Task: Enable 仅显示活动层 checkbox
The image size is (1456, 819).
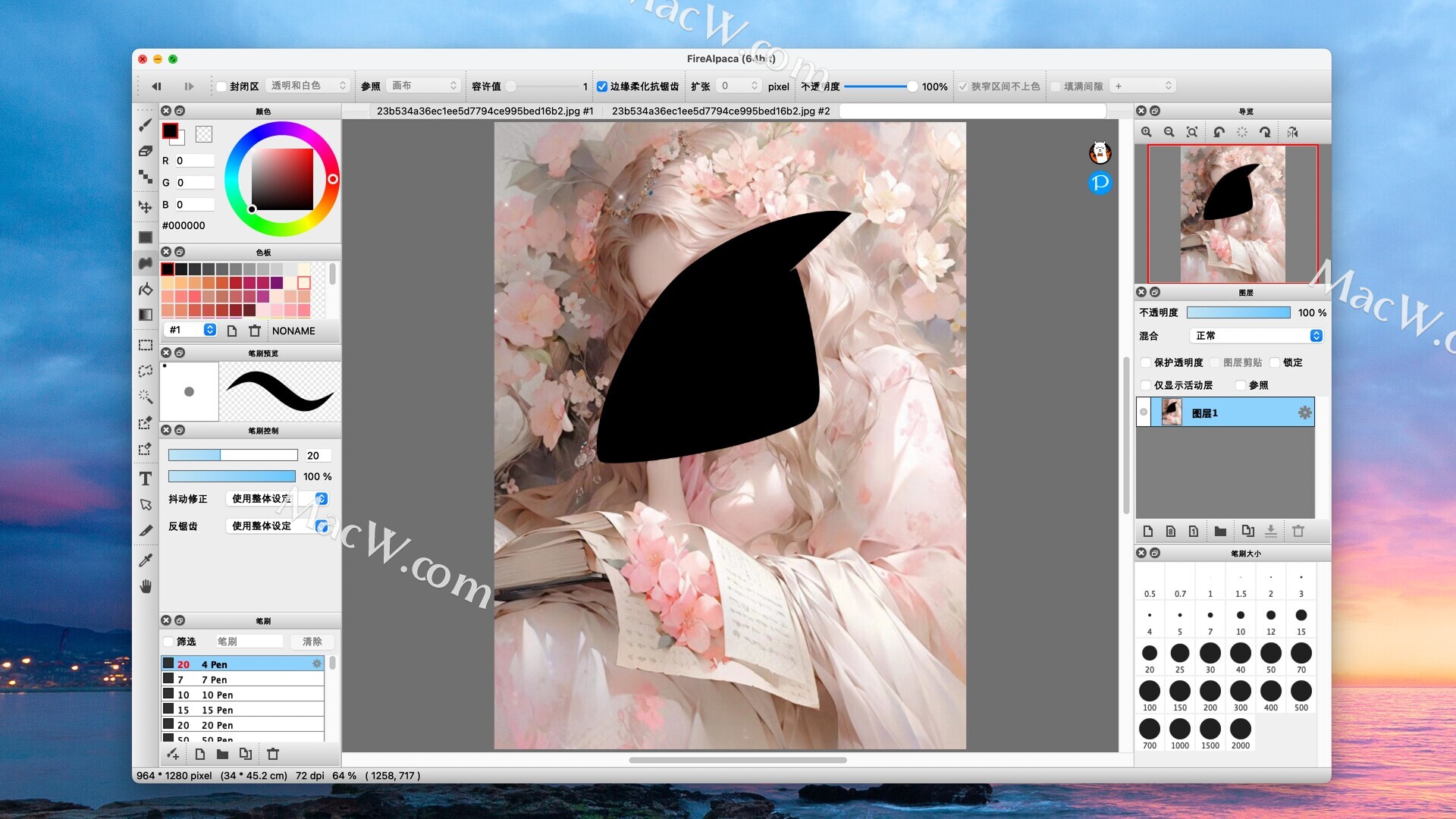Action: click(1146, 385)
